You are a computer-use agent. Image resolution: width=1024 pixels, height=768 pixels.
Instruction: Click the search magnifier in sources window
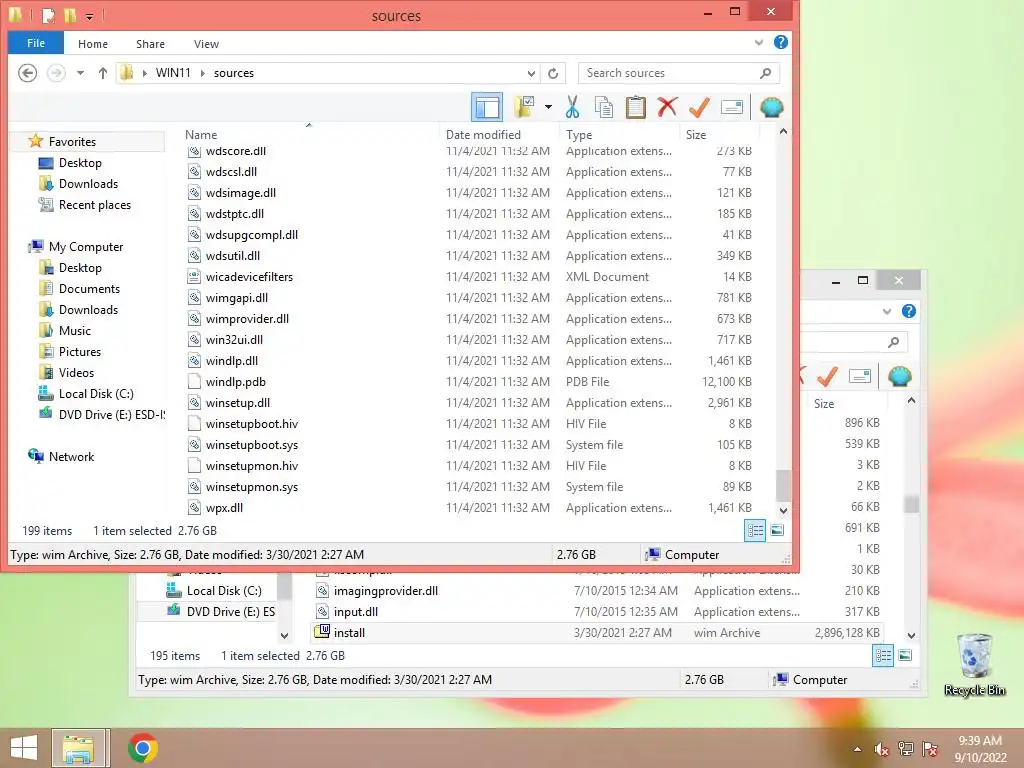click(x=765, y=73)
